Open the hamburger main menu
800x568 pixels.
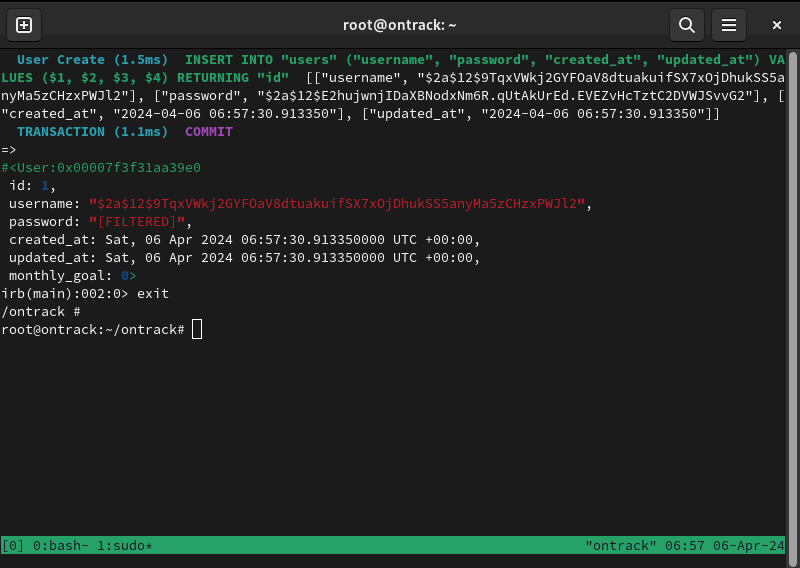pos(730,25)
